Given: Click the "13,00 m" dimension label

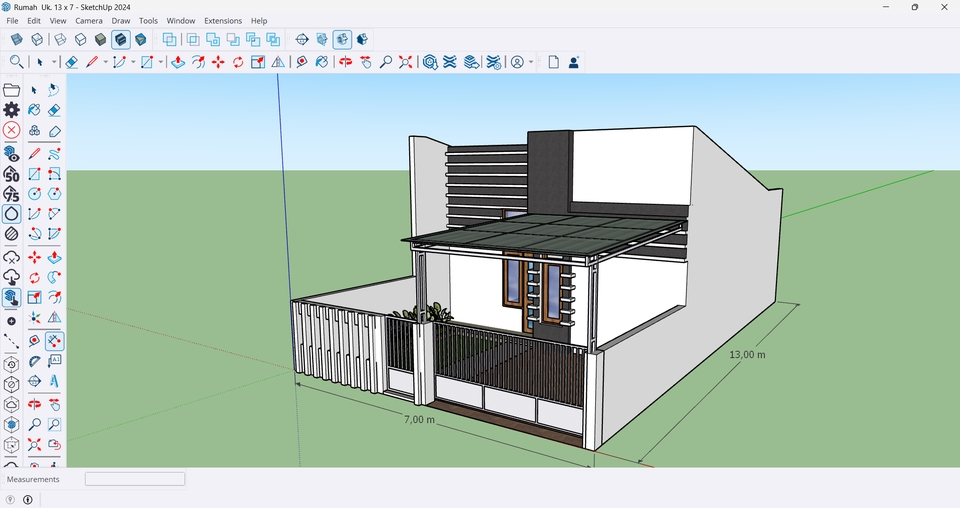Looking at the screenshot, I should click(x=747, y=354).
